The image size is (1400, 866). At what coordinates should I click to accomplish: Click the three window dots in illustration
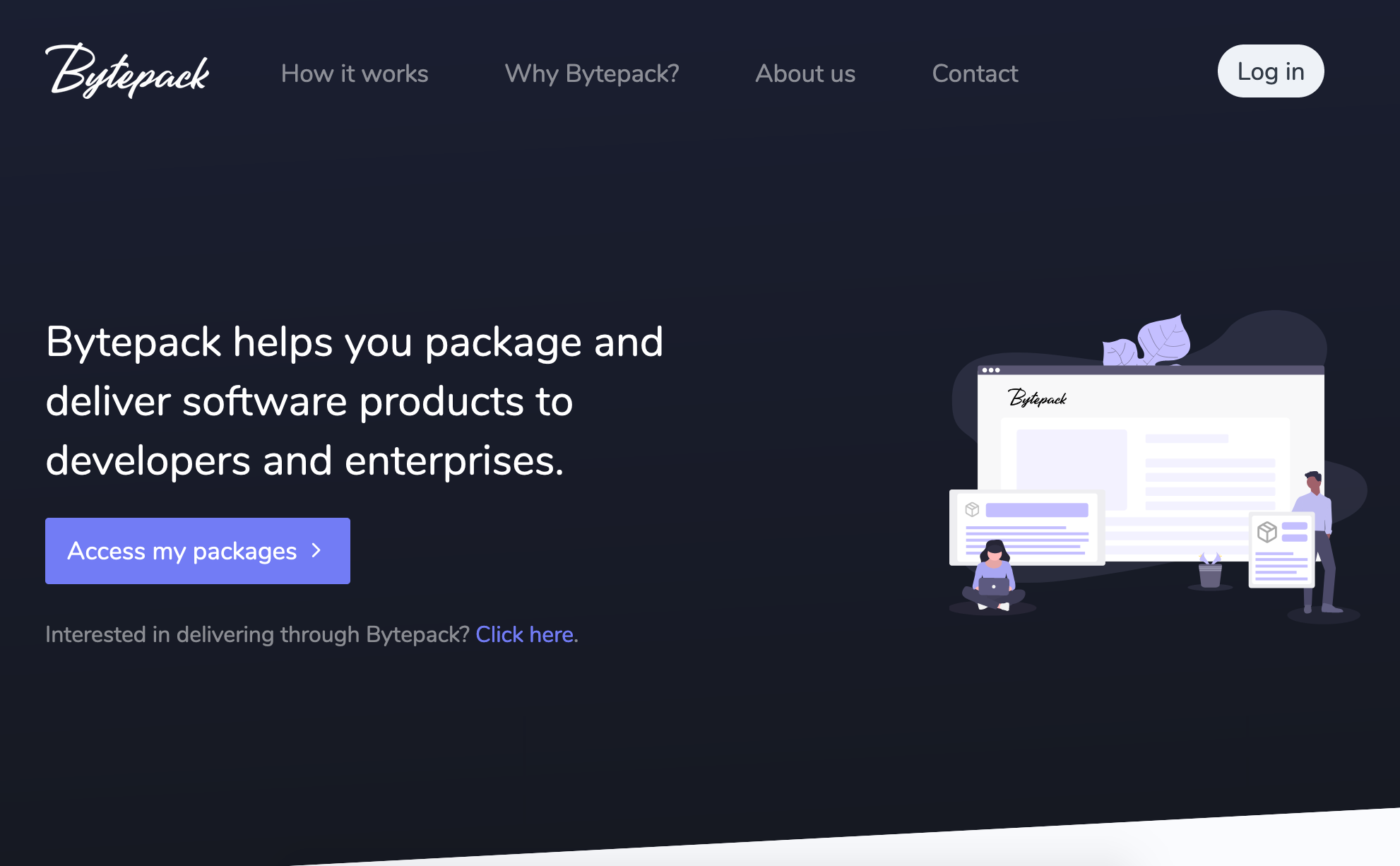pos(991,370)
